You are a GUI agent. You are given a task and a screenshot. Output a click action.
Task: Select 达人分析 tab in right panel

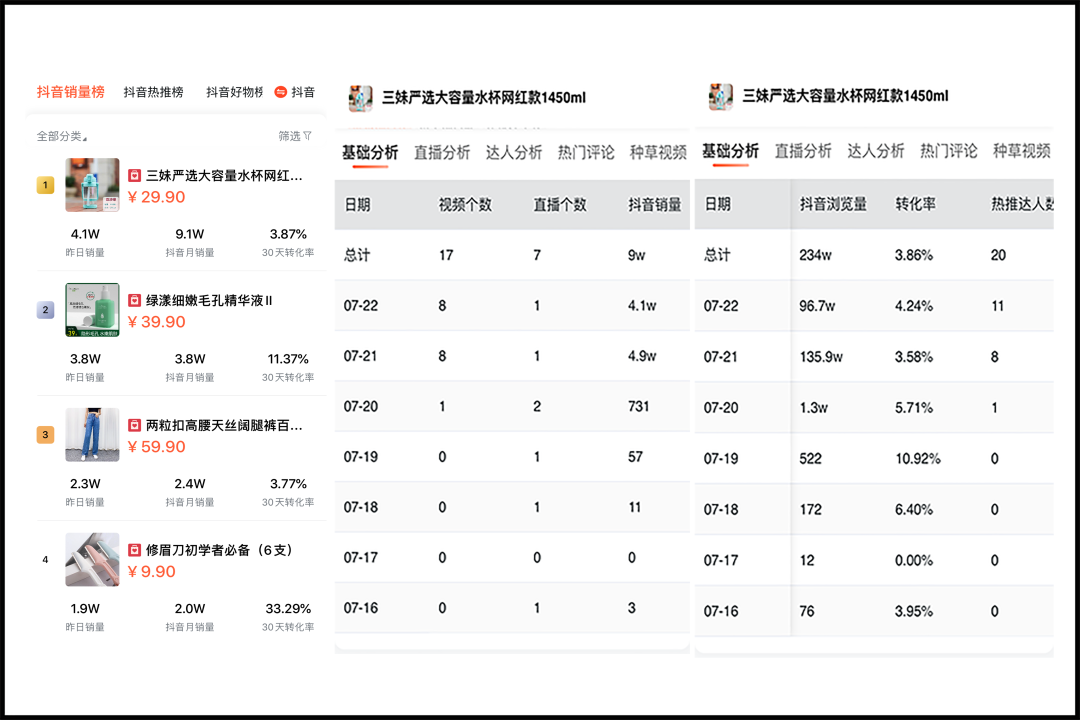tap(876, 151)
